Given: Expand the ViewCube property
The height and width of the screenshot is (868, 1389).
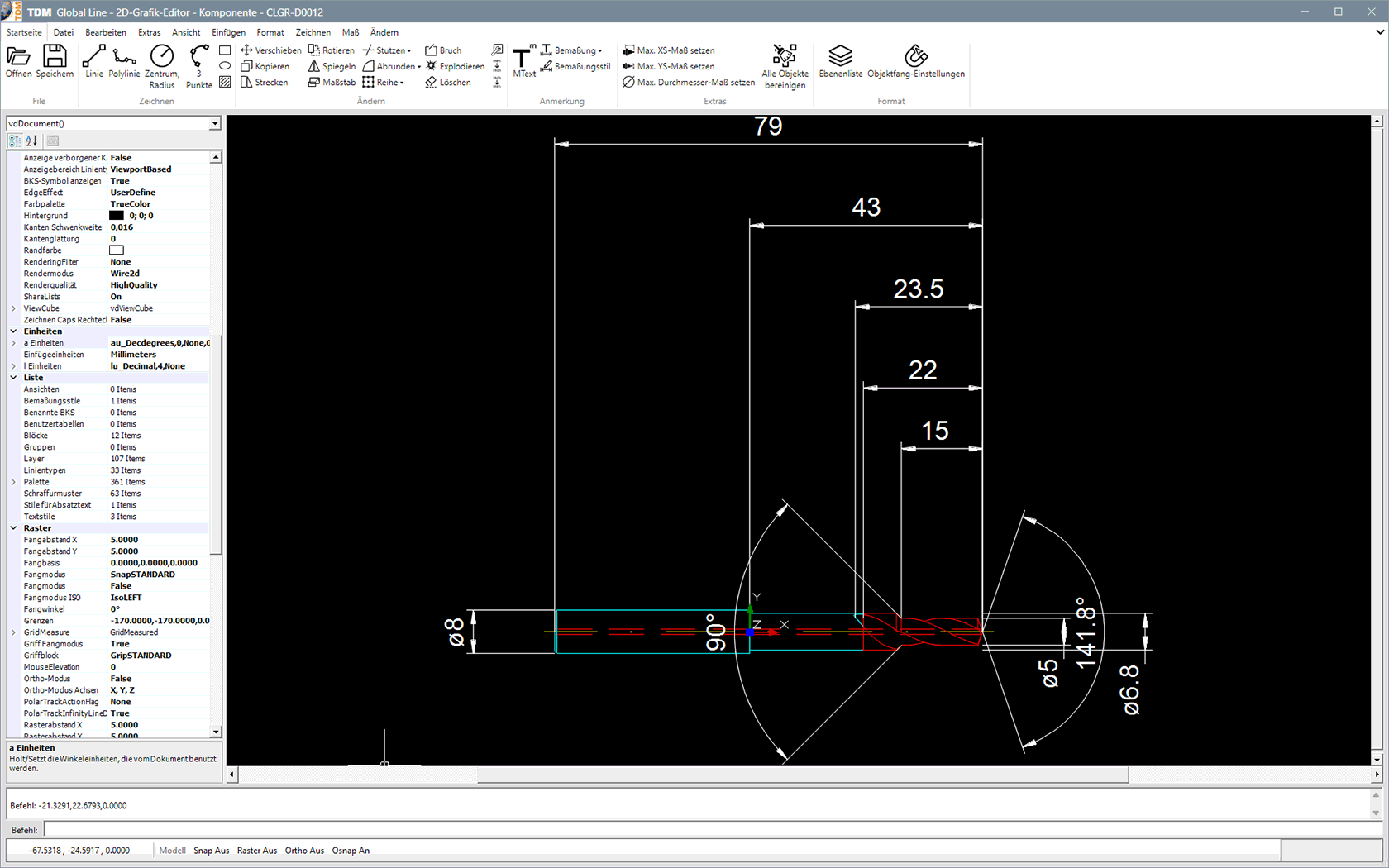Looking at the screenshot, I should [13, 308].
